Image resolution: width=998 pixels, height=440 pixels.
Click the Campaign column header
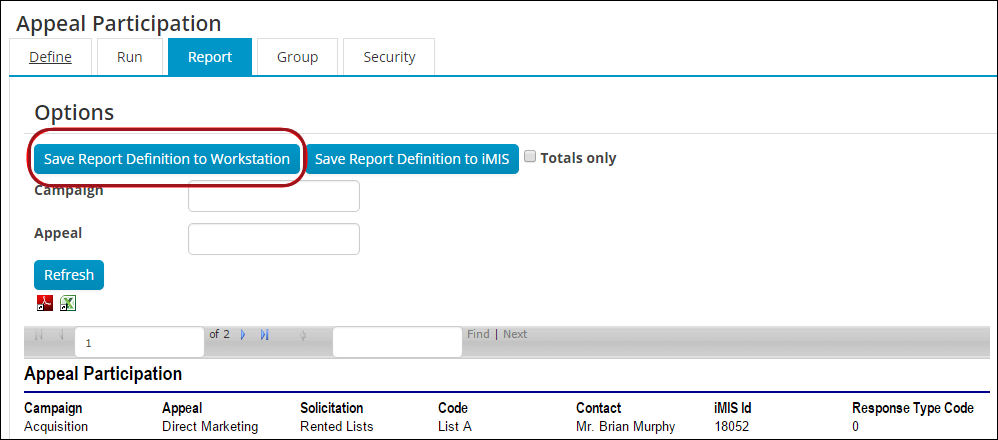click(53, 408)
